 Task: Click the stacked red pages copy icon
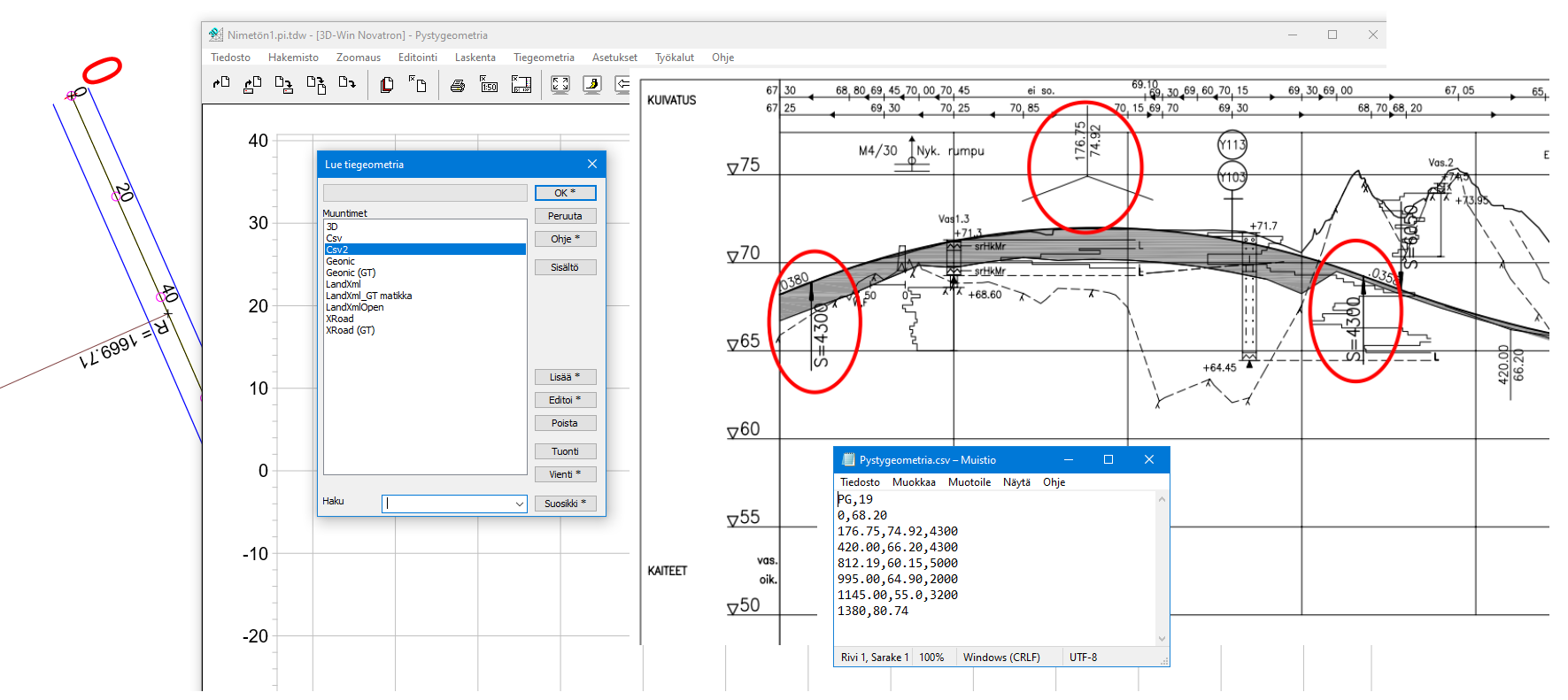pyautogui.click(x=386, y=85)
